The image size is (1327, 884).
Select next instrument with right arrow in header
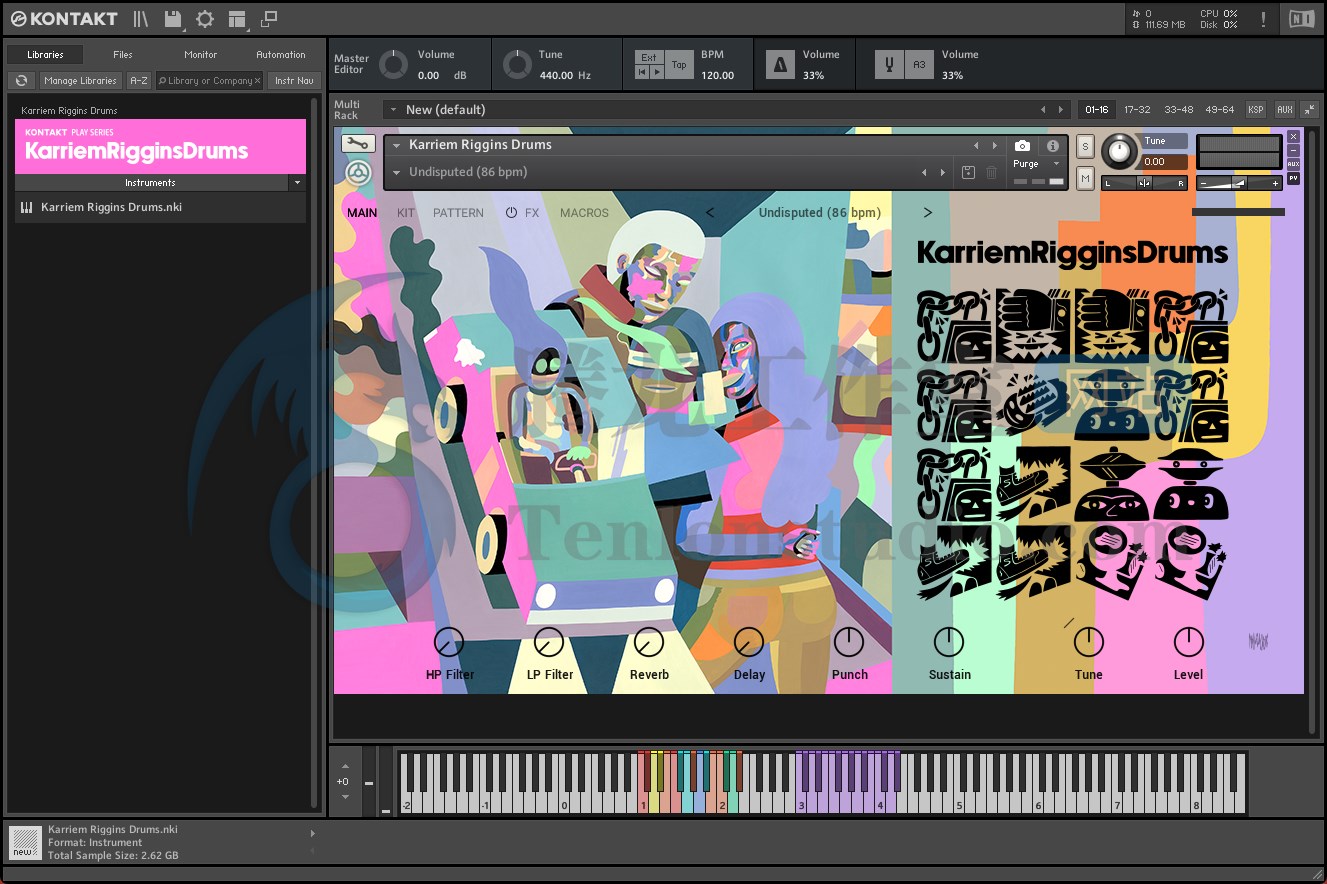(993, 146)
